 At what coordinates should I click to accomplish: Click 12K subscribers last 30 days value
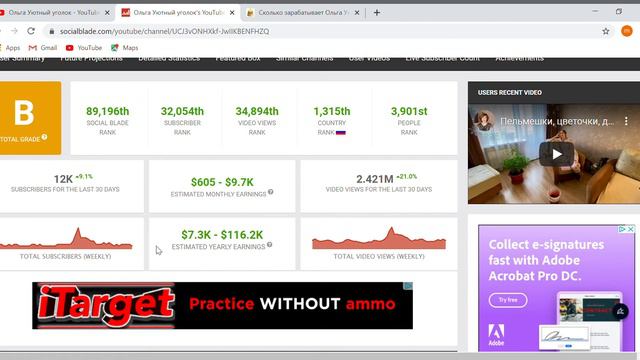tap(63, 179)
